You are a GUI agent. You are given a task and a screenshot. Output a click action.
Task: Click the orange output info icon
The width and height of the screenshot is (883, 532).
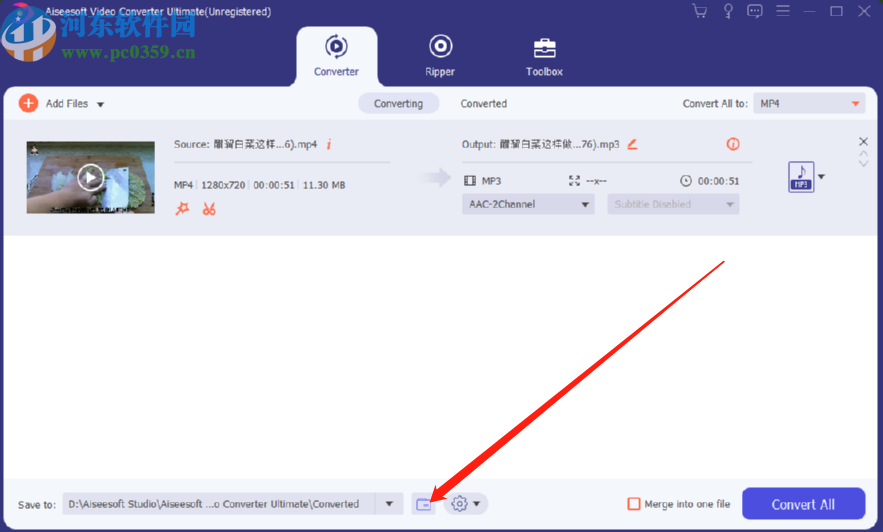pyautogui.click(x=733, y=144)
